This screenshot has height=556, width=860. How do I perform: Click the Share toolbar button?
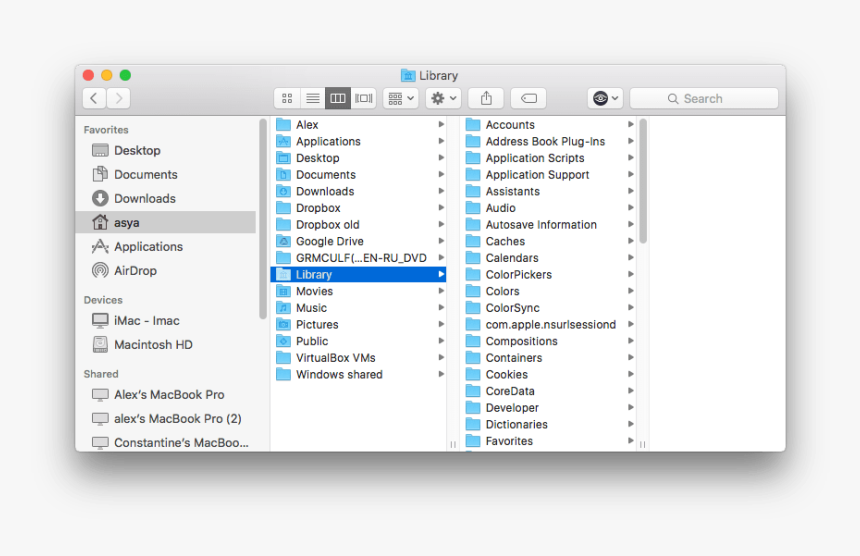[x=486, y=98]
